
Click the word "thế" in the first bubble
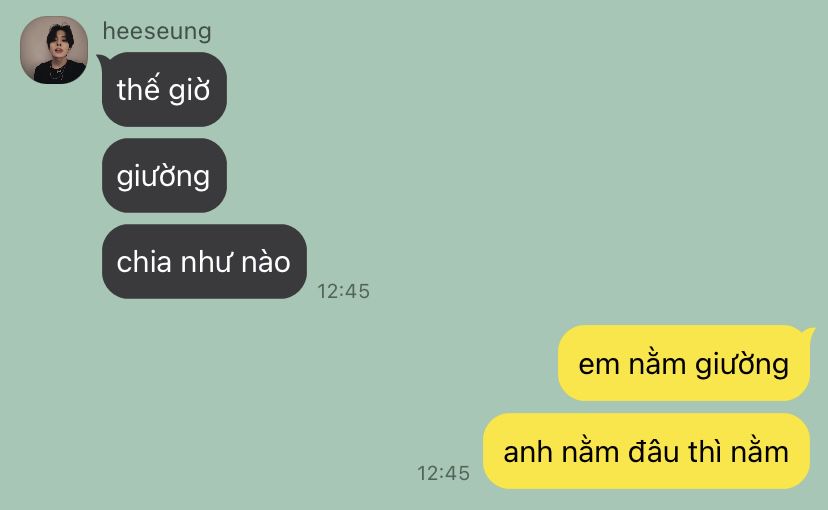click(x=138, y=88)
